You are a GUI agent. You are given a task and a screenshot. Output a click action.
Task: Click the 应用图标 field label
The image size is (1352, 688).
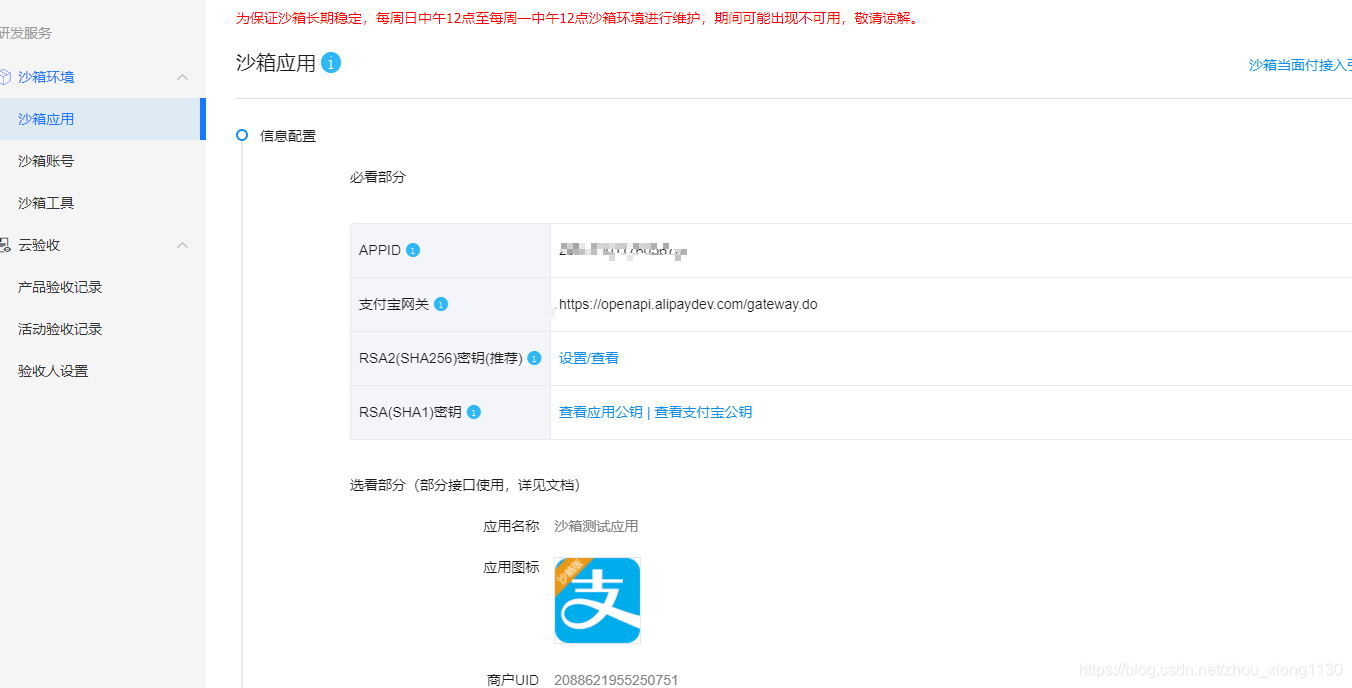tap(511, 567)
